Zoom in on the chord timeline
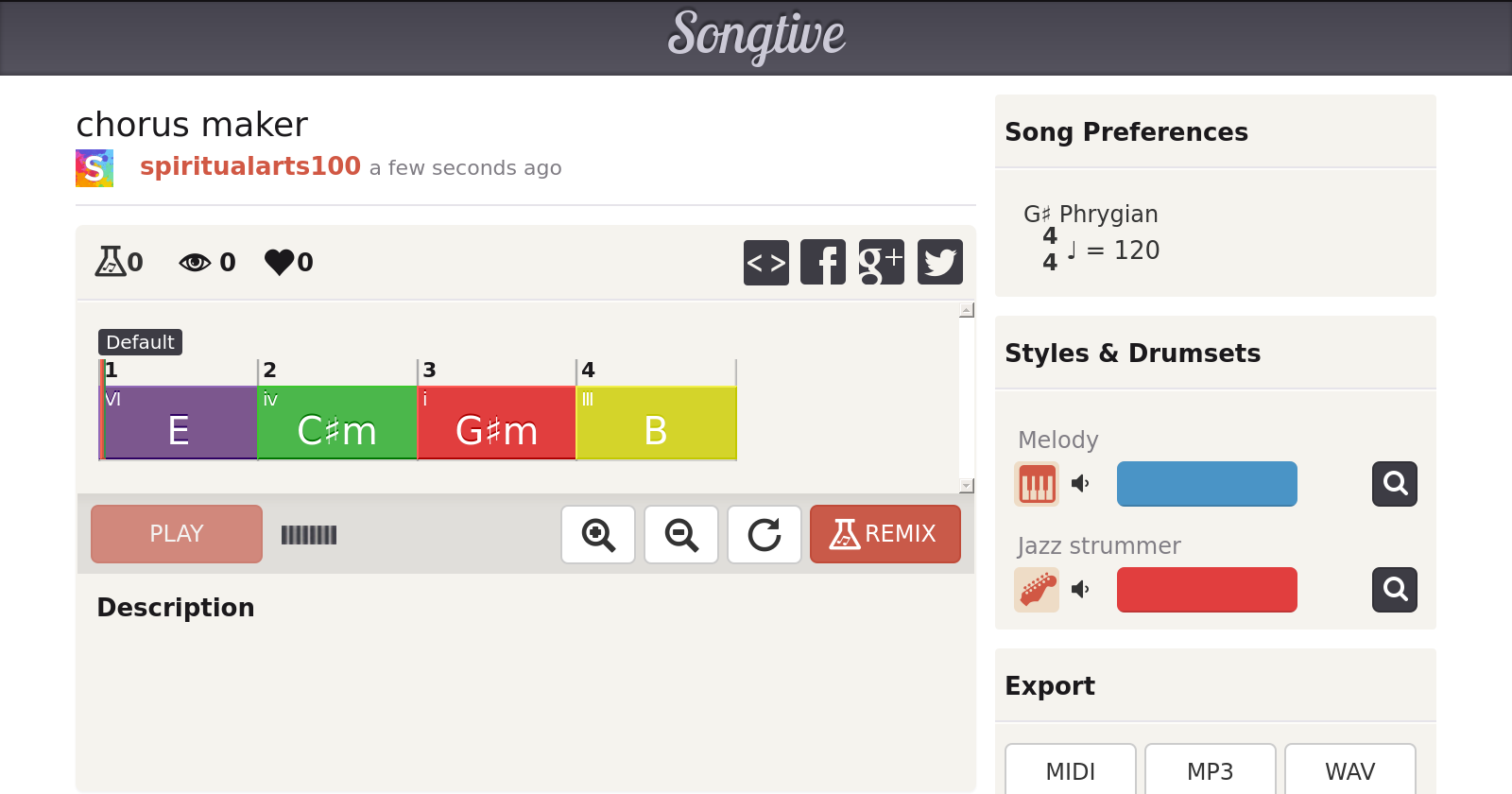The height and width of the screenshot is (794, 1512). click(598, 535)
